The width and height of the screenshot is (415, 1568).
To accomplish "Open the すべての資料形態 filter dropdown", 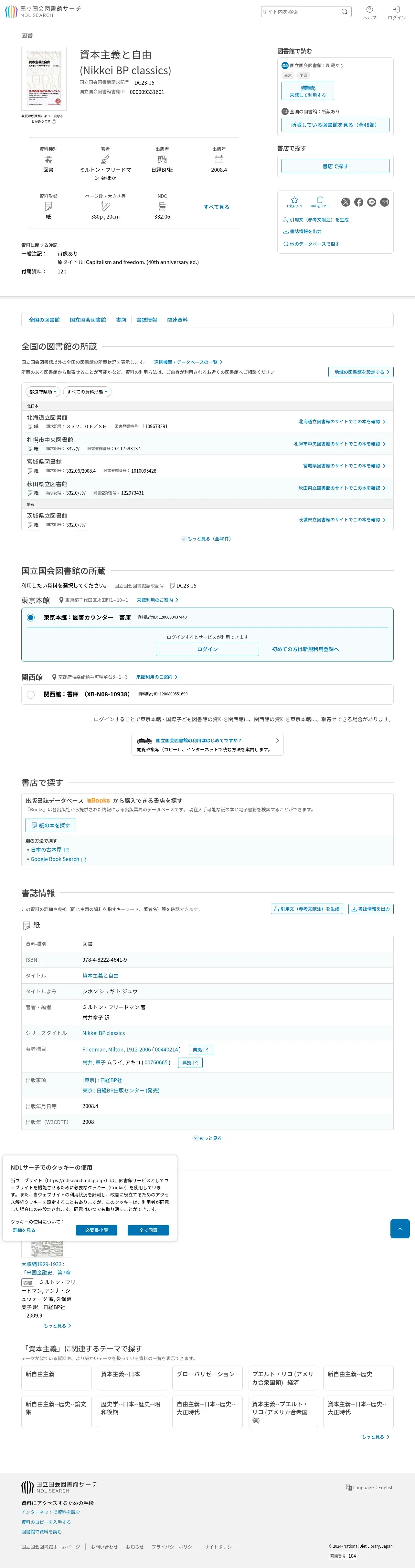I will coord(87,391).
